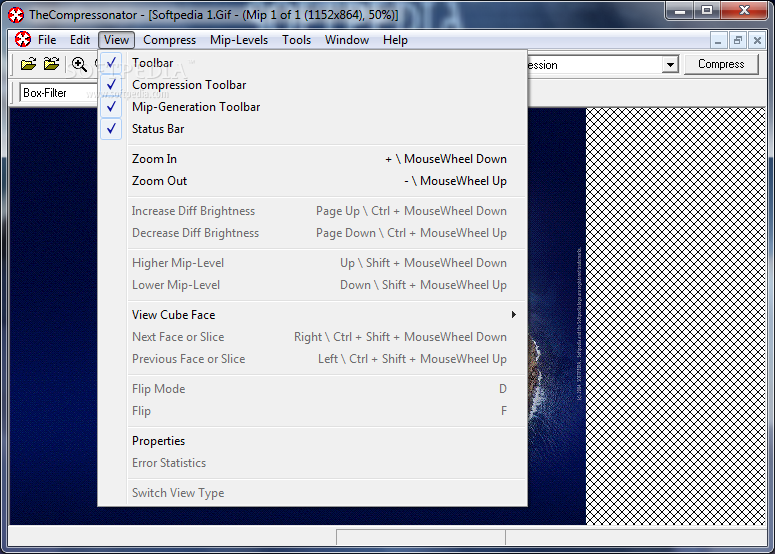This screenshot has height=554, width=775.
Task: Select Flip Mode entry
Action: tap(313, 389)
